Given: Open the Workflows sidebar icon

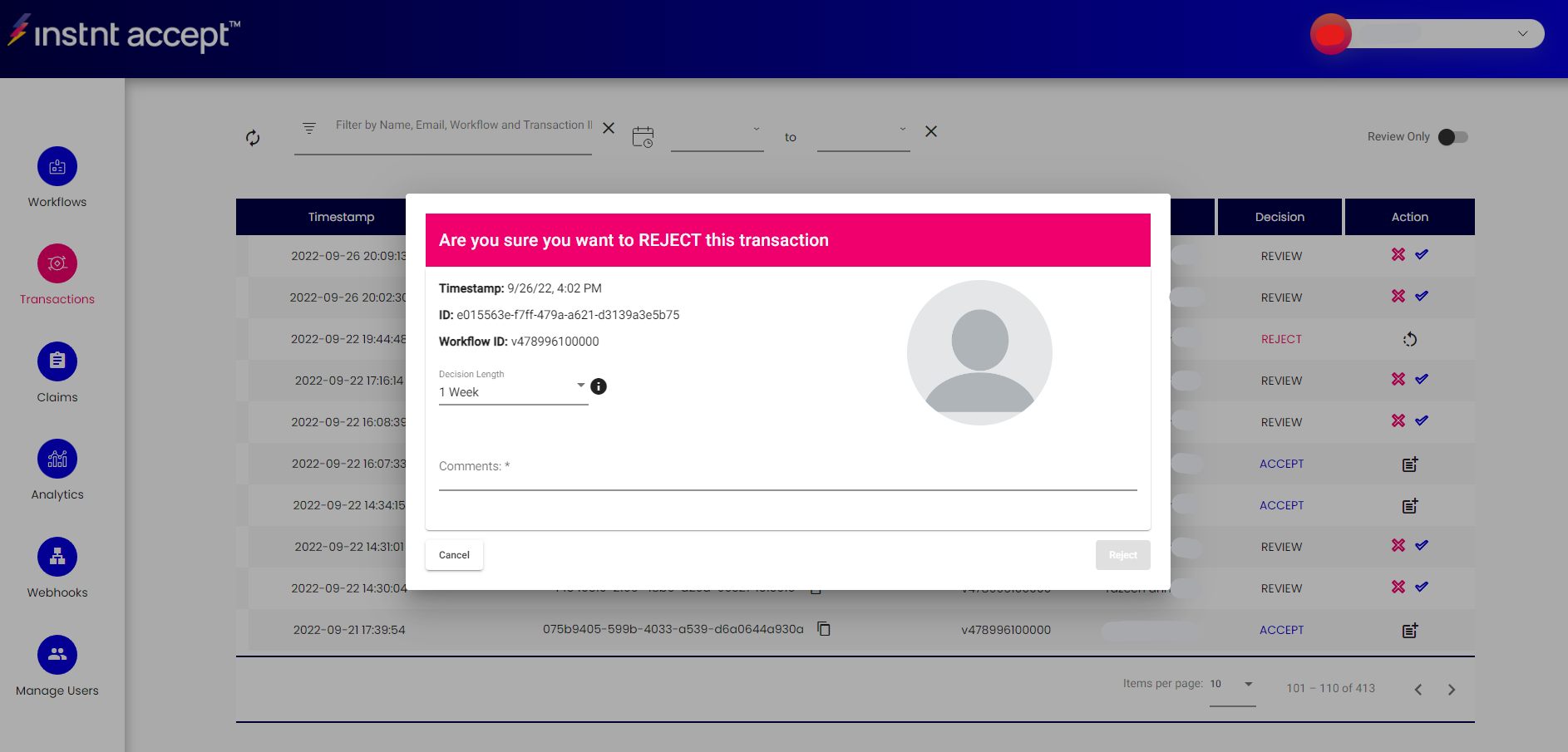Looking at the screenshot, I should [x=57, y=167].
